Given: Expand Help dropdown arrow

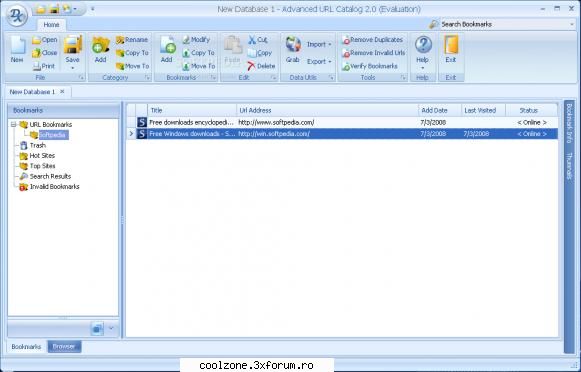Looking at the screenshot, I should click(422, 68).
